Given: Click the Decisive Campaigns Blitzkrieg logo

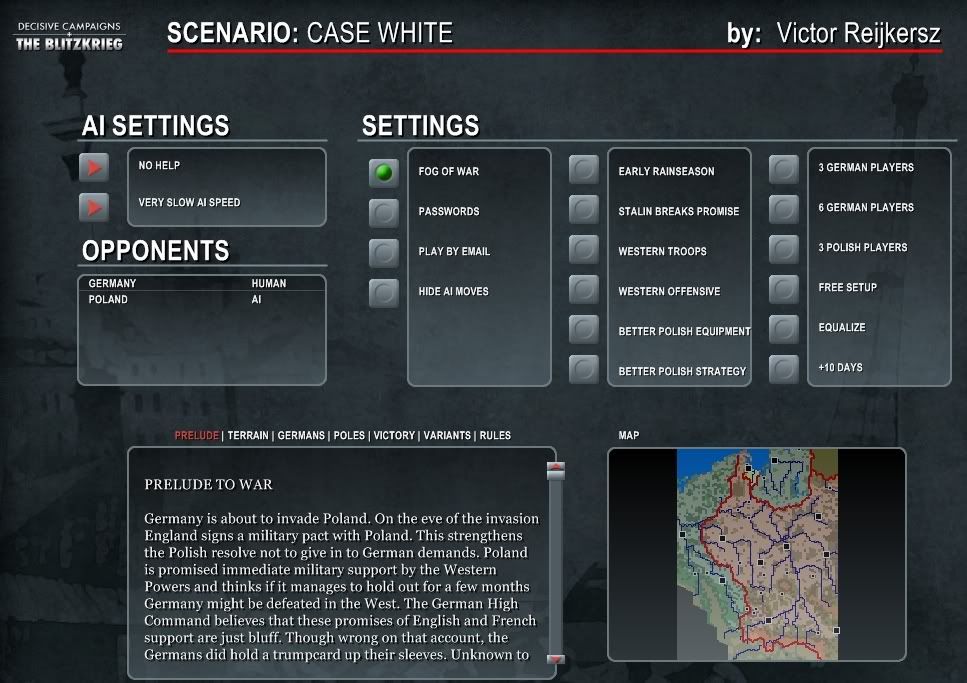Looking at the screenshot, I should 69,36.
